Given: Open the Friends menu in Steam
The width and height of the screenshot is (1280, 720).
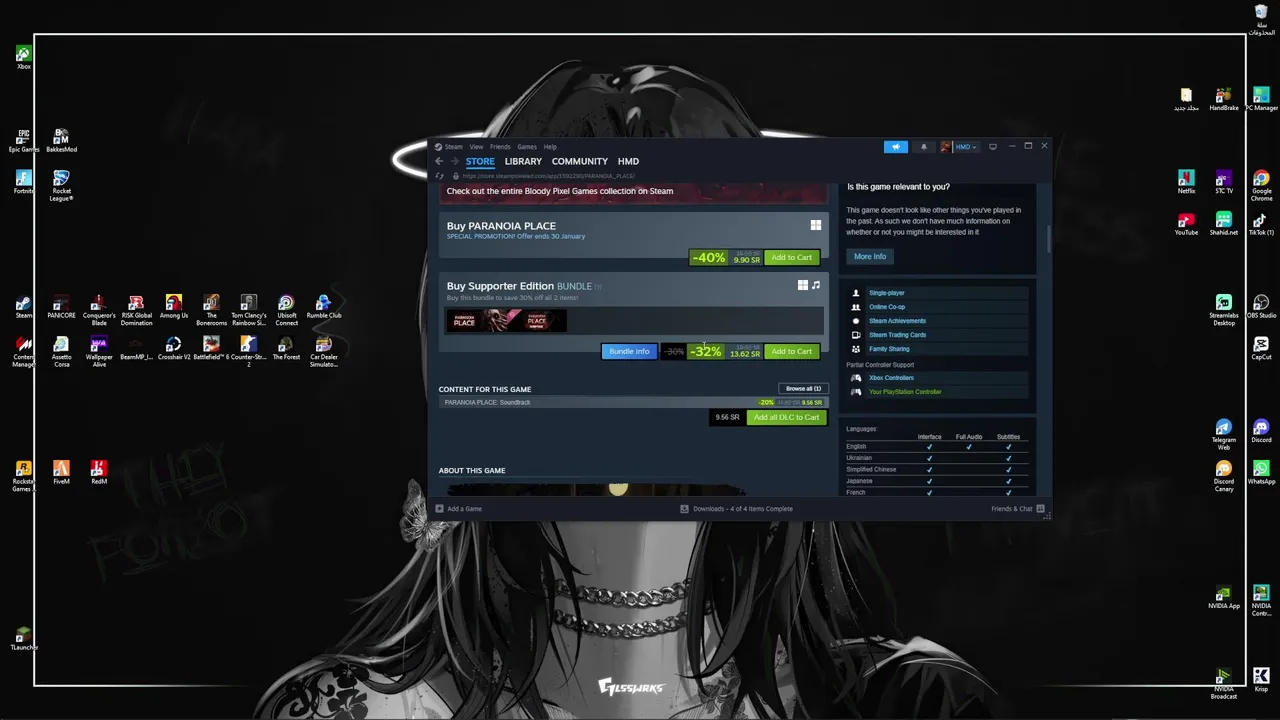Looking at the screenshot, I should 500,147.
